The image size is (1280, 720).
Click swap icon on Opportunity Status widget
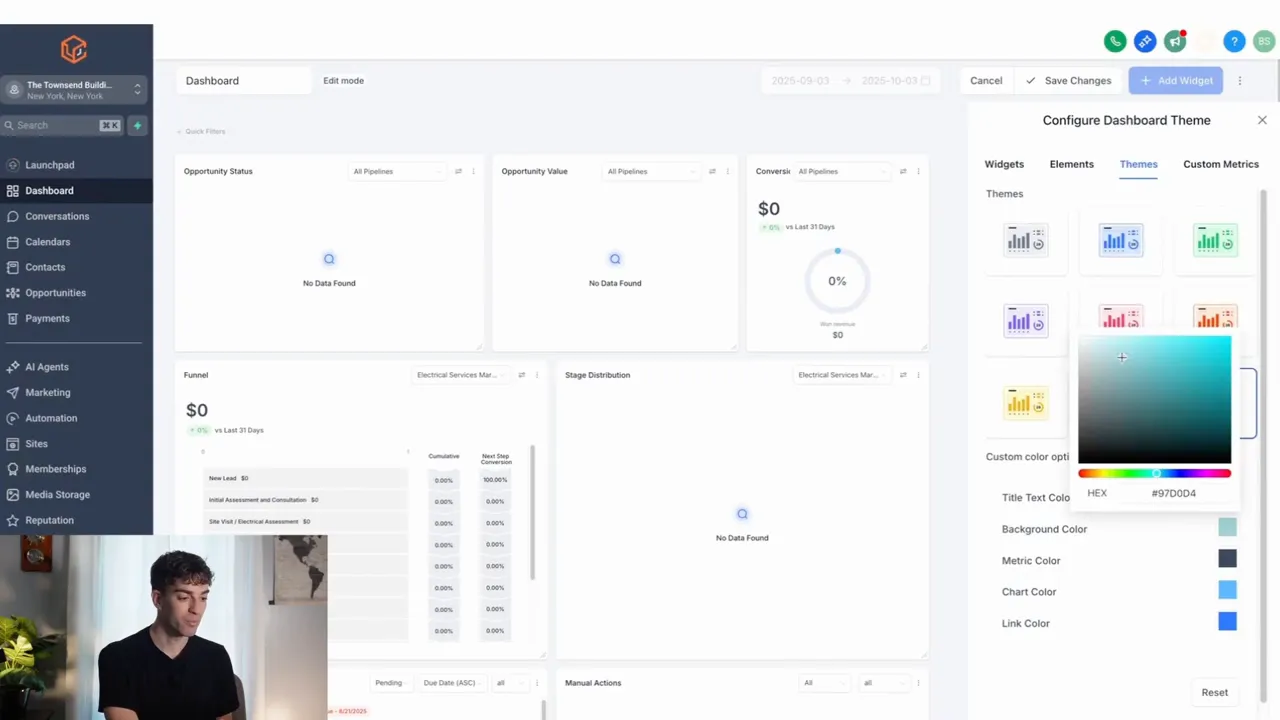[458, 171]
